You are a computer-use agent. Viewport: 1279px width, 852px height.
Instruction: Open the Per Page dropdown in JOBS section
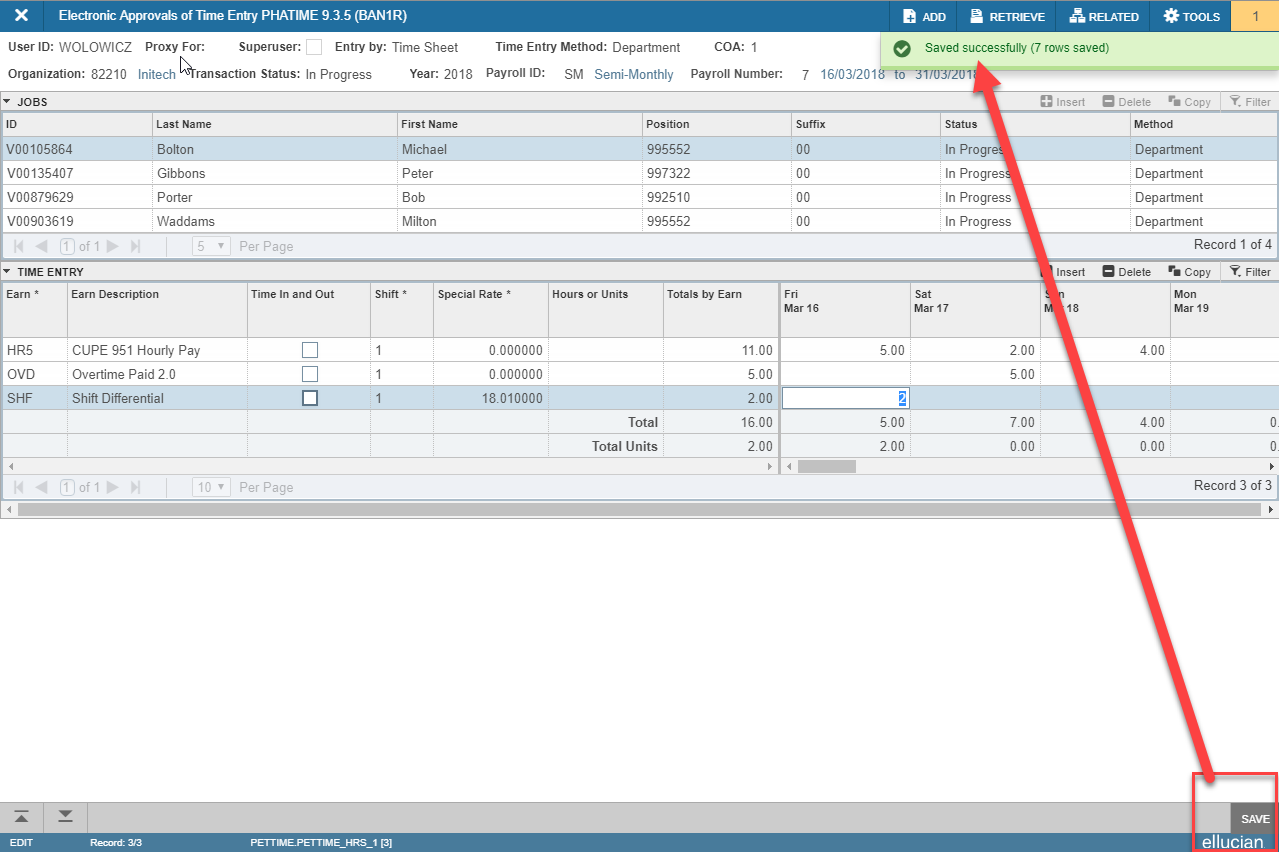point(210,246)
